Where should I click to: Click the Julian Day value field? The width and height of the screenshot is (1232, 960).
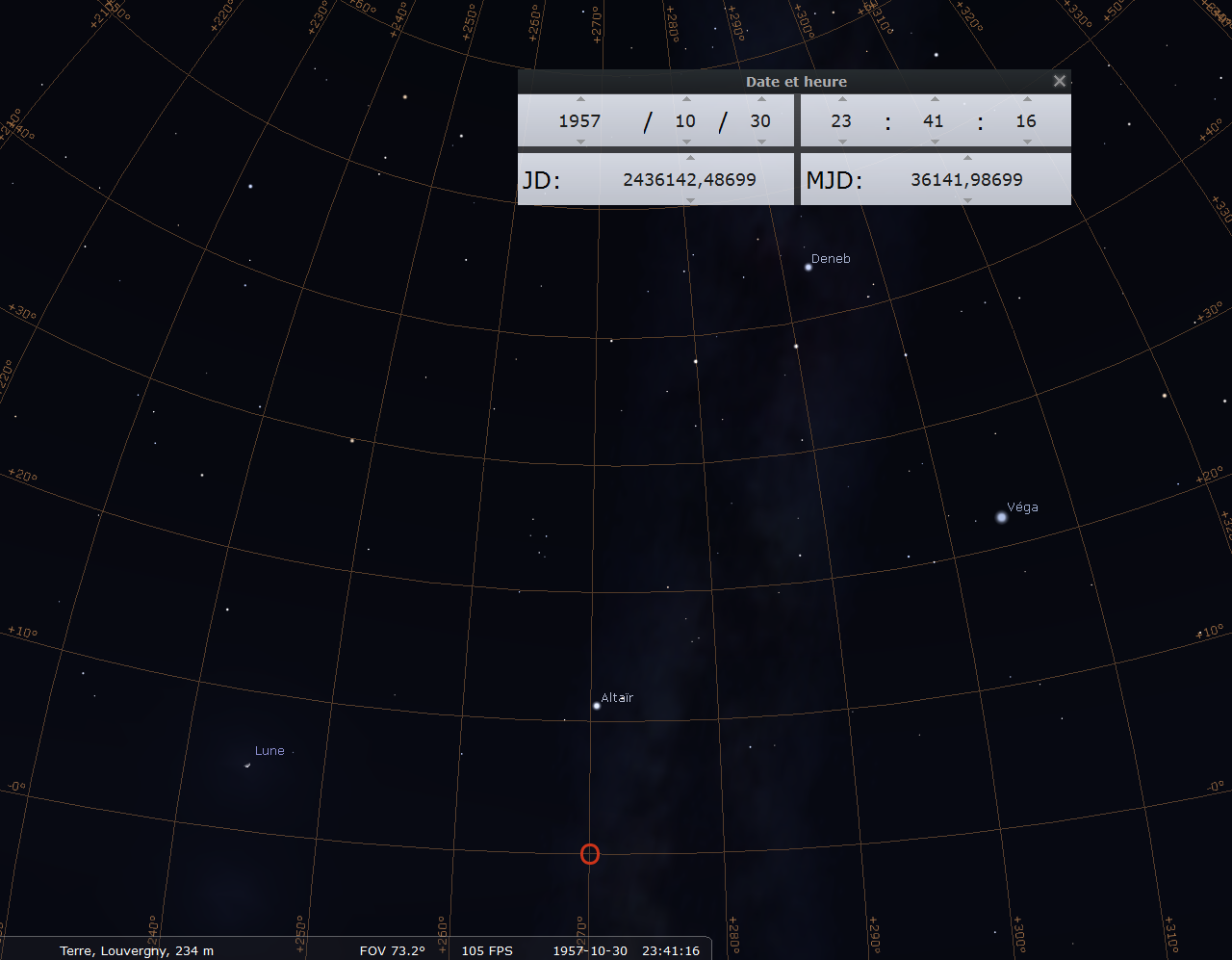(689, 180)
